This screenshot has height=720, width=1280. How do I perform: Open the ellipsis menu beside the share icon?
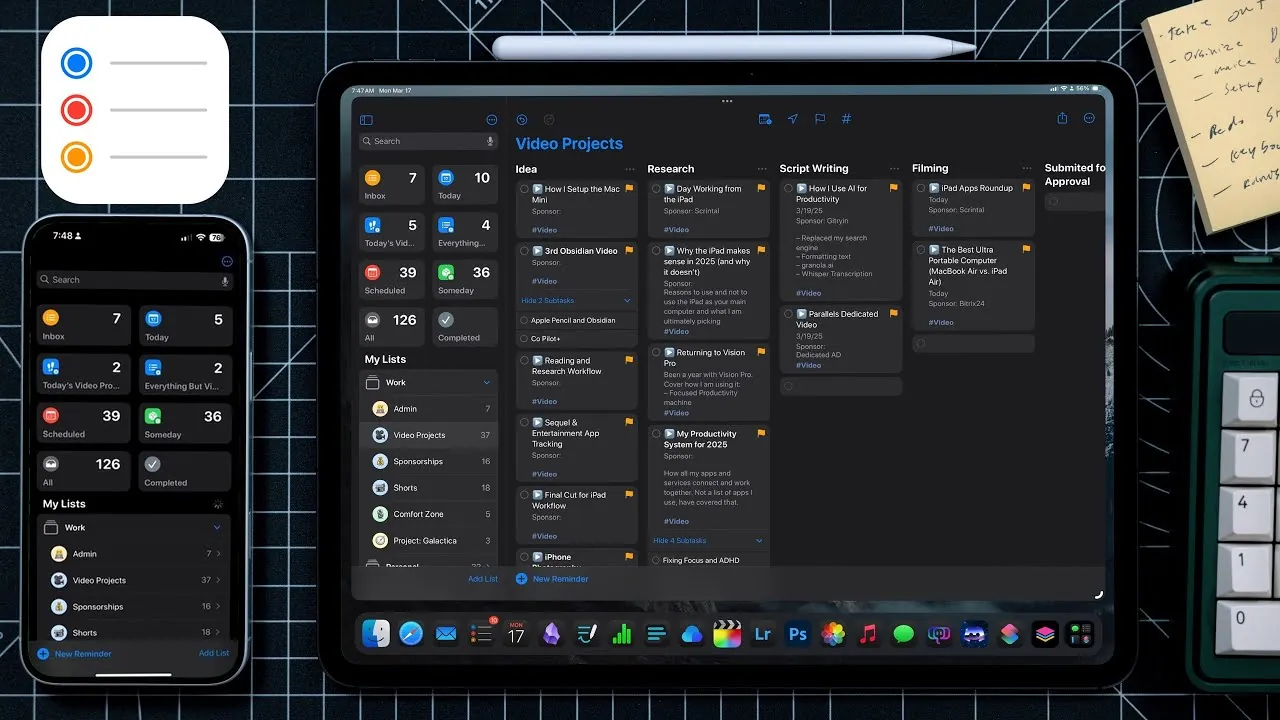(x=1089, y=118)
